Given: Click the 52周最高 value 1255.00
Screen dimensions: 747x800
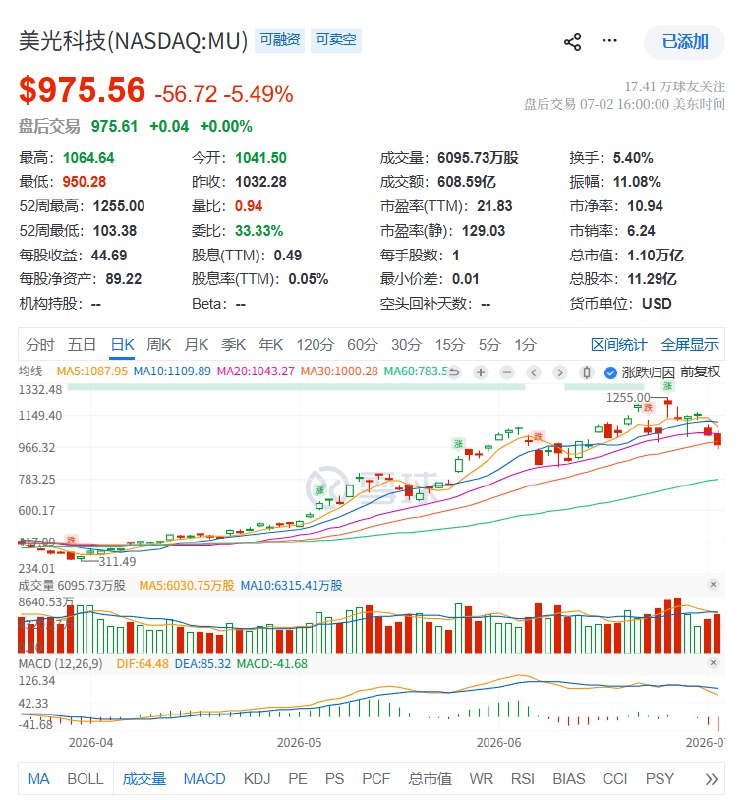Looking at the screenshot, I should click(x=119, y=206).
